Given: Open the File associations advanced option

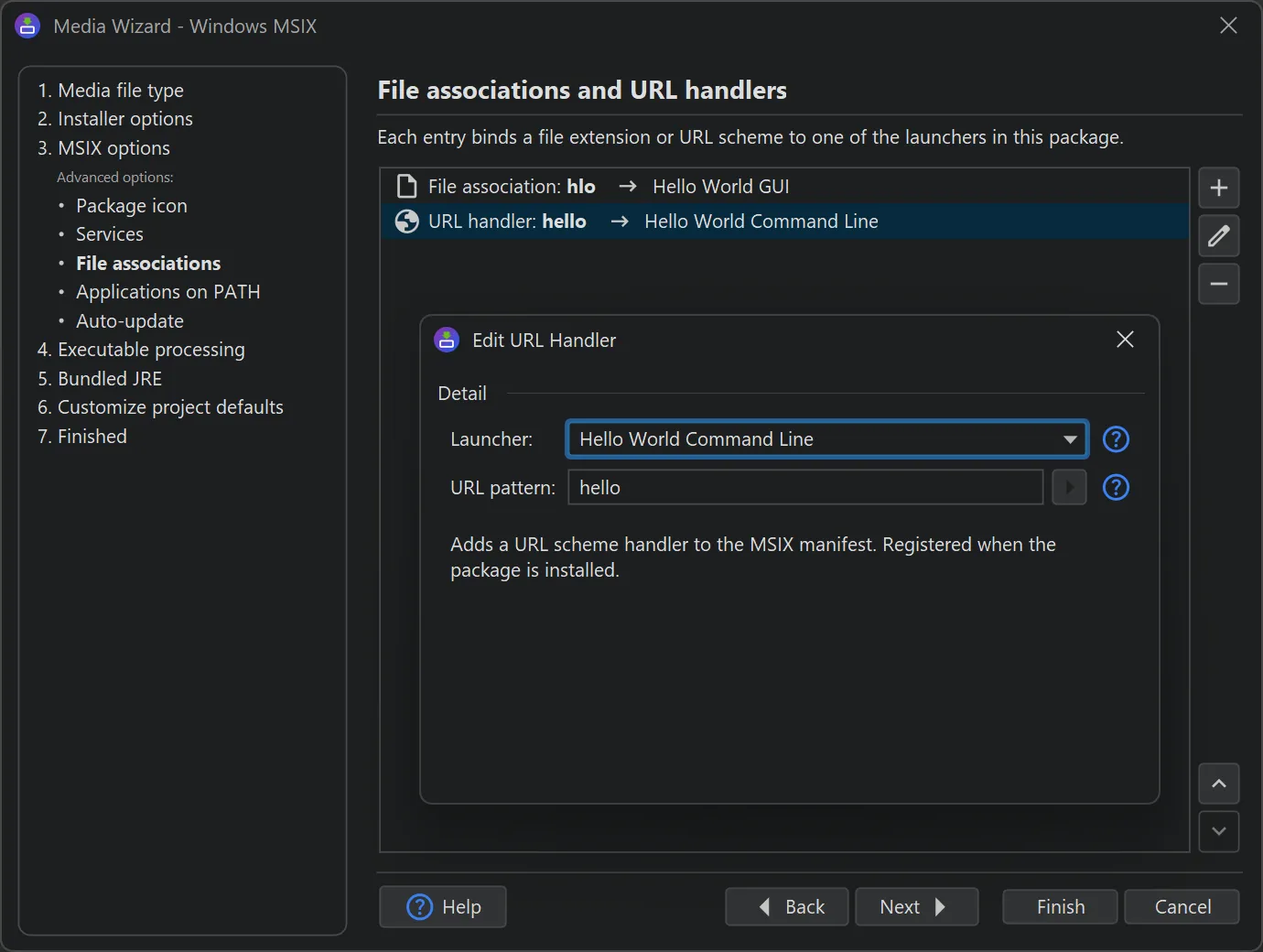Looking at the screenshot, I should [x=148, y=264].
